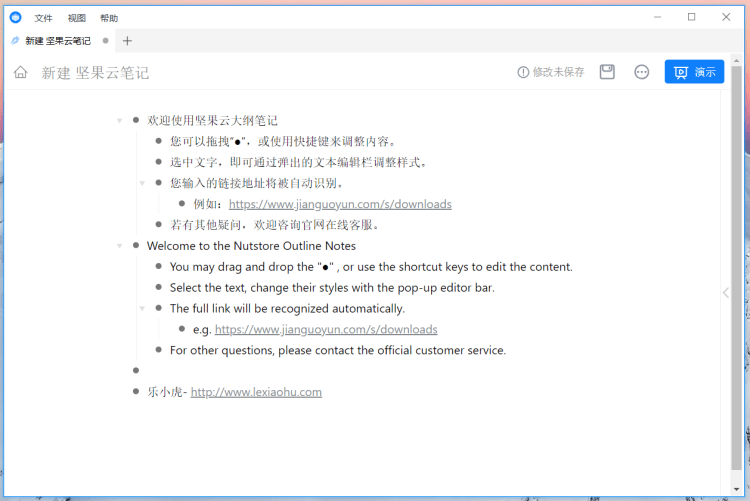
Task: Click the bullet of 'For other questions' line
Action: click(x=159, y=349)
